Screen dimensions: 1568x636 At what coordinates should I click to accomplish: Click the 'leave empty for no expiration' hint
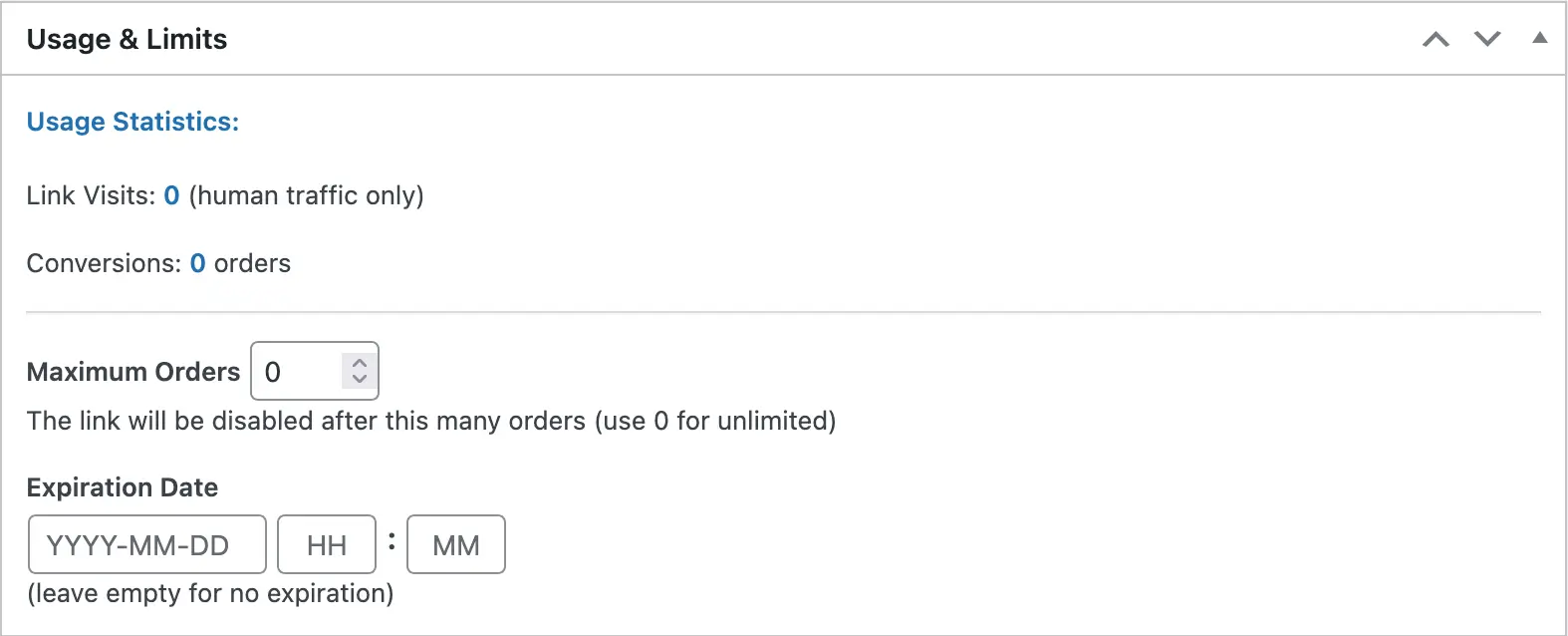pos(210,593)
